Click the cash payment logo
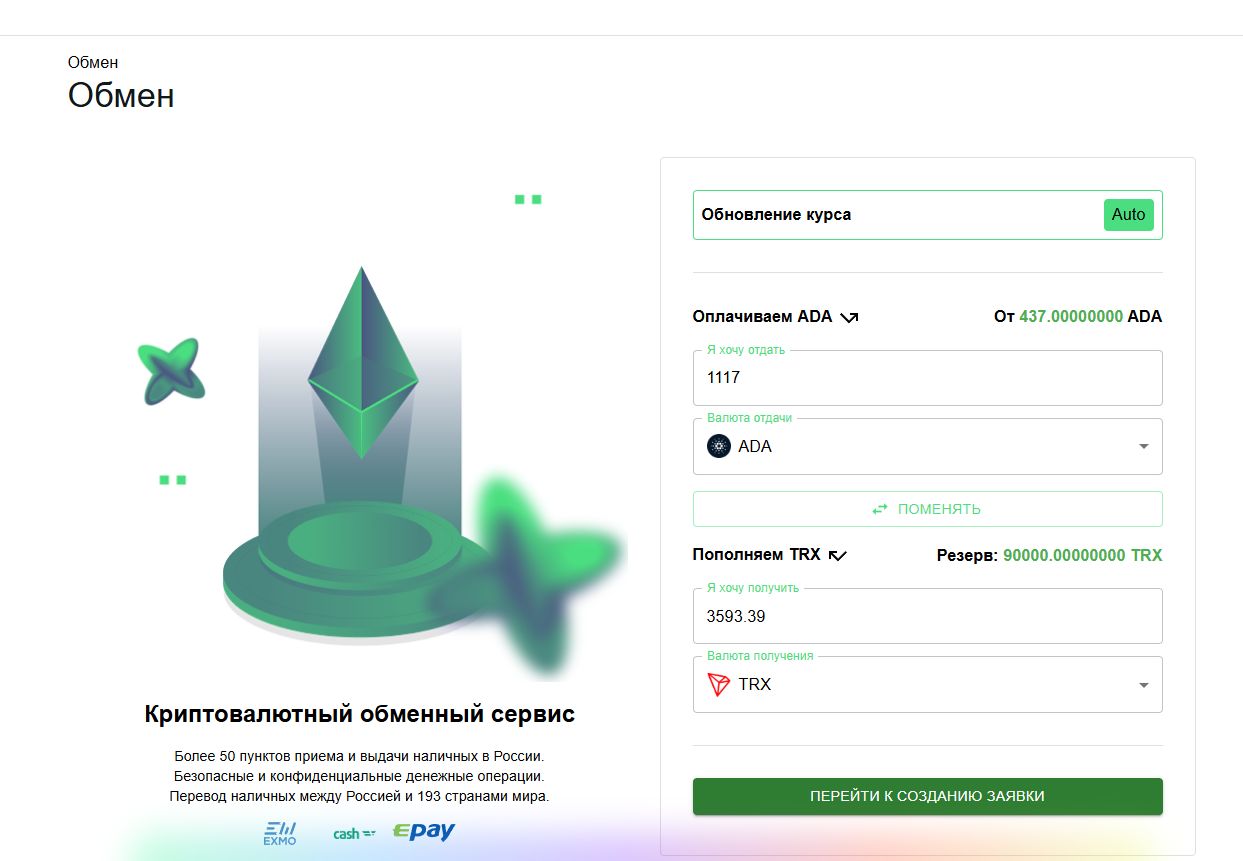 pos(354,833)
